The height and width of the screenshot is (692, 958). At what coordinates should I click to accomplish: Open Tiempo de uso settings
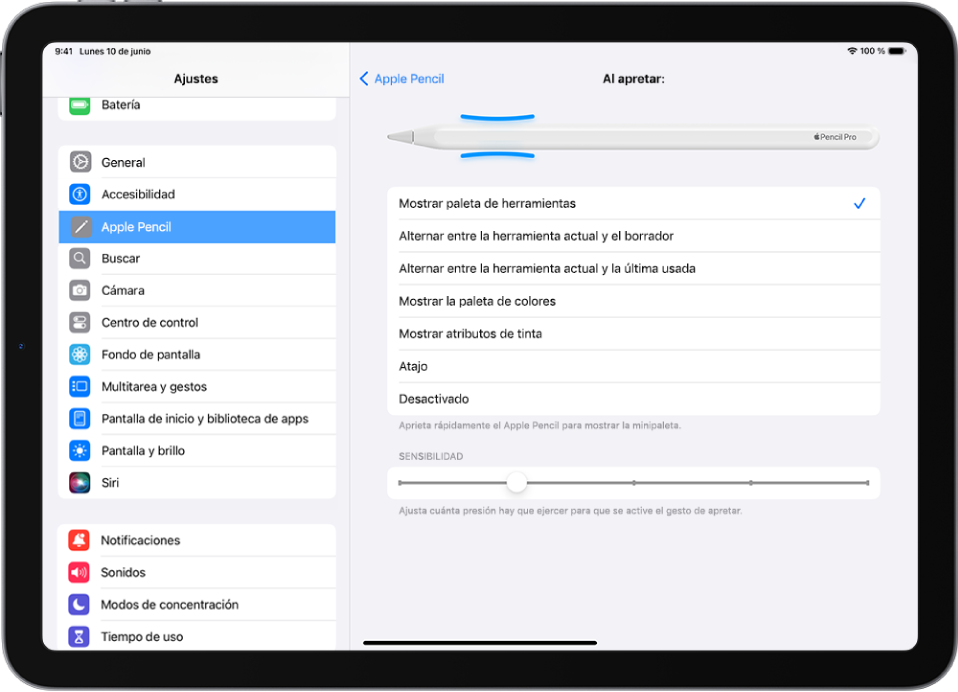(x=197, y=636)
